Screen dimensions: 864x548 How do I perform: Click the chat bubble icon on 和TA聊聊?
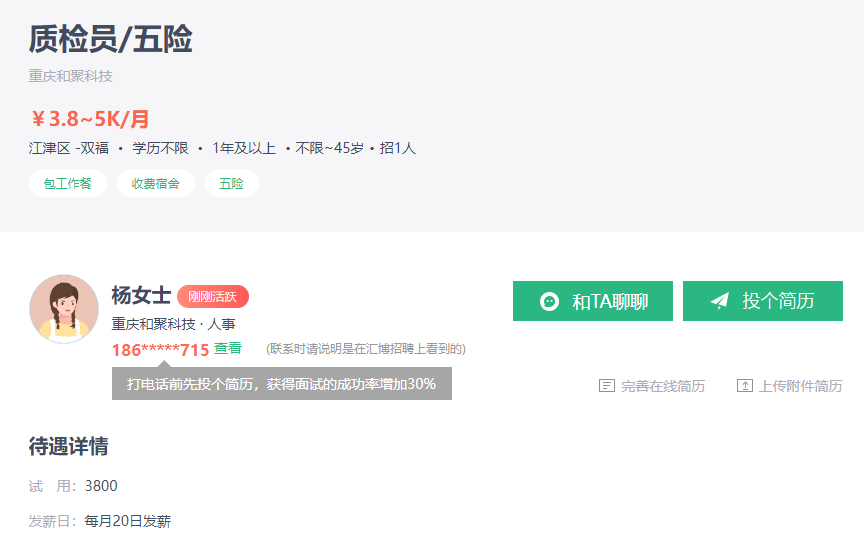(549, 301)
